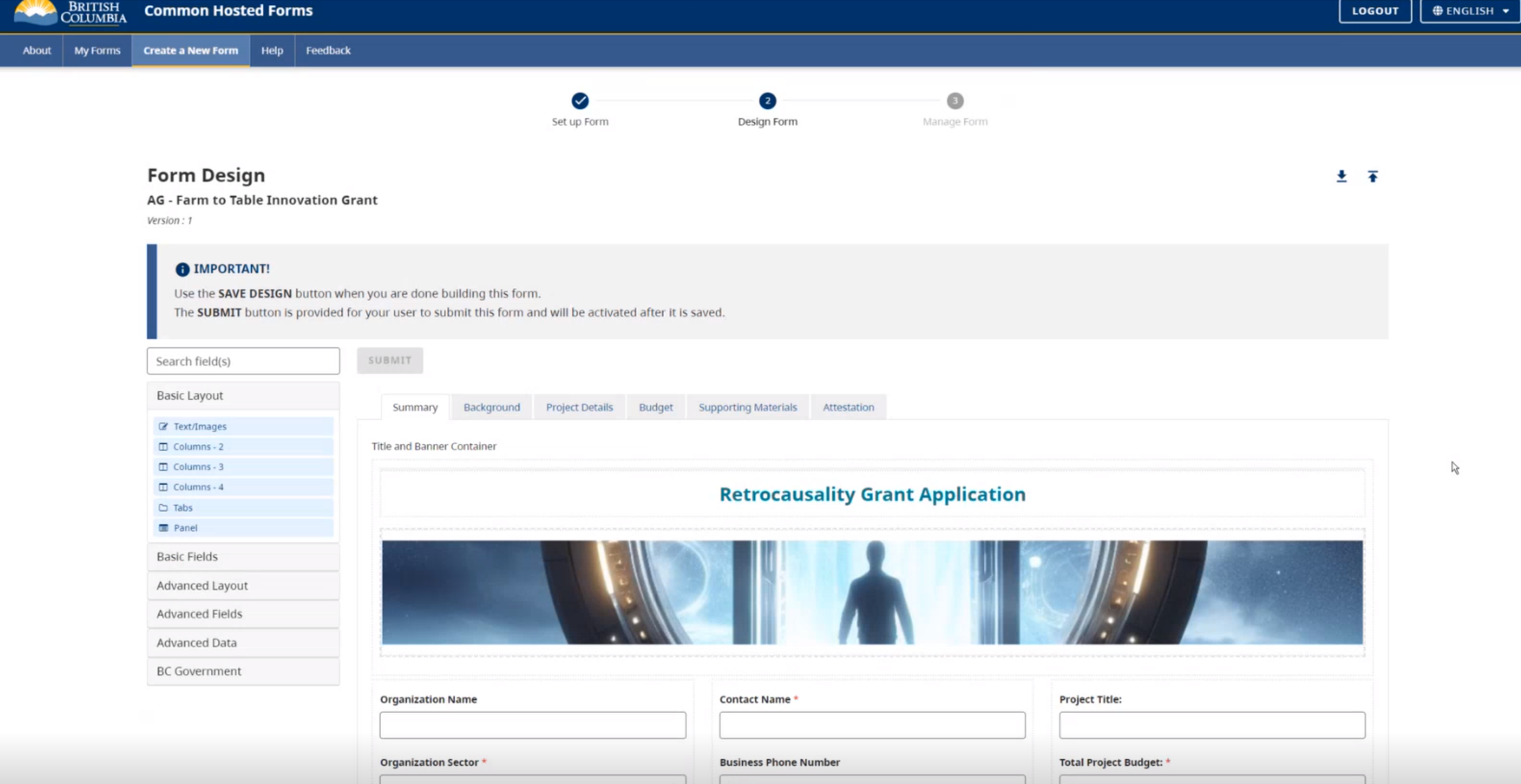Select Create a New Form nav item

[191, 50]
